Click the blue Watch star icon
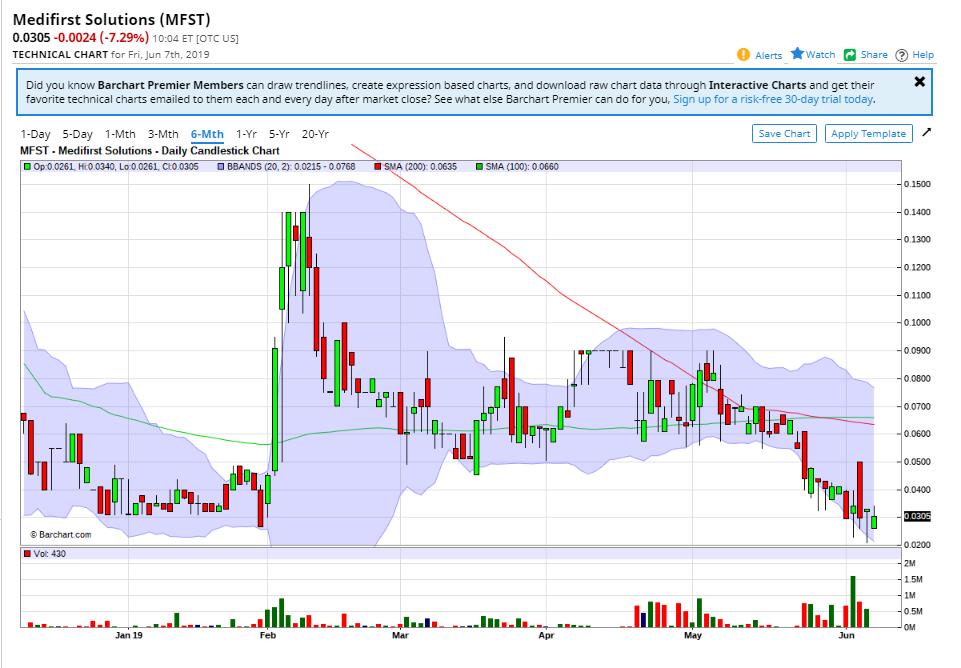Image resolution: width=961 pixels, height=668 pixels. coord(797,53)
